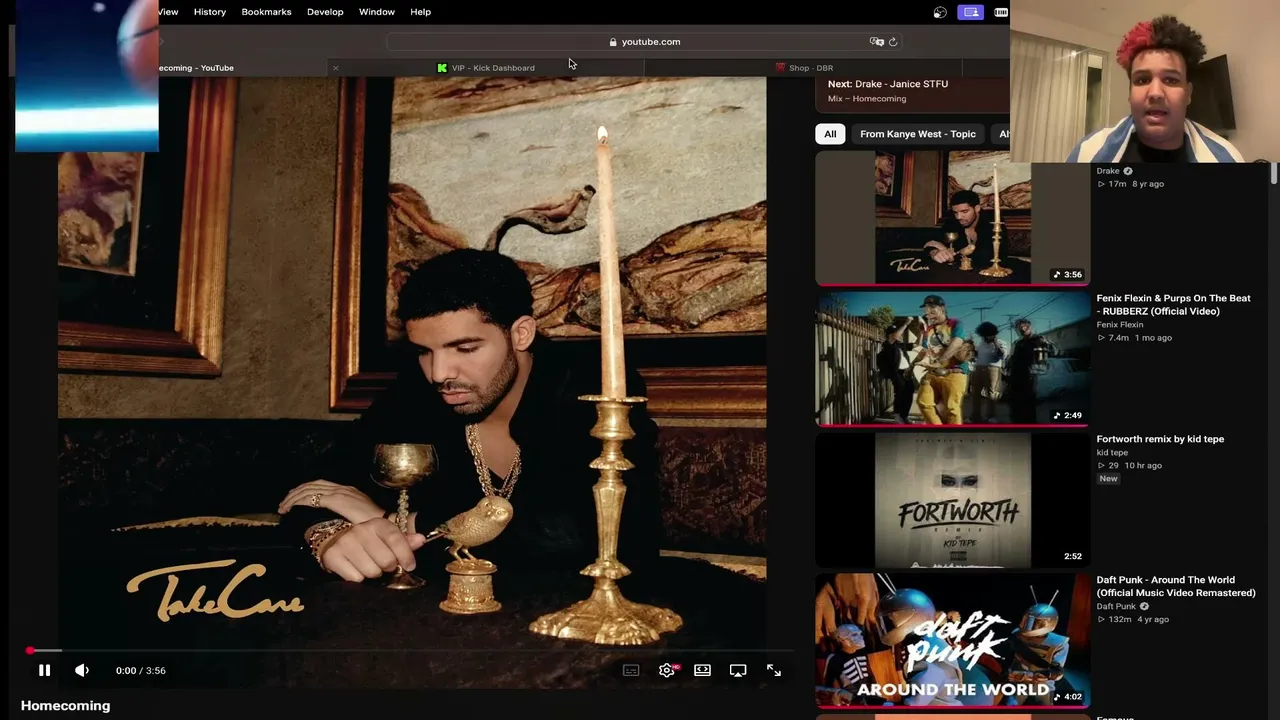Close the tab using its X button
This screenshot has width=1280, height=720.
pos(336,68)
